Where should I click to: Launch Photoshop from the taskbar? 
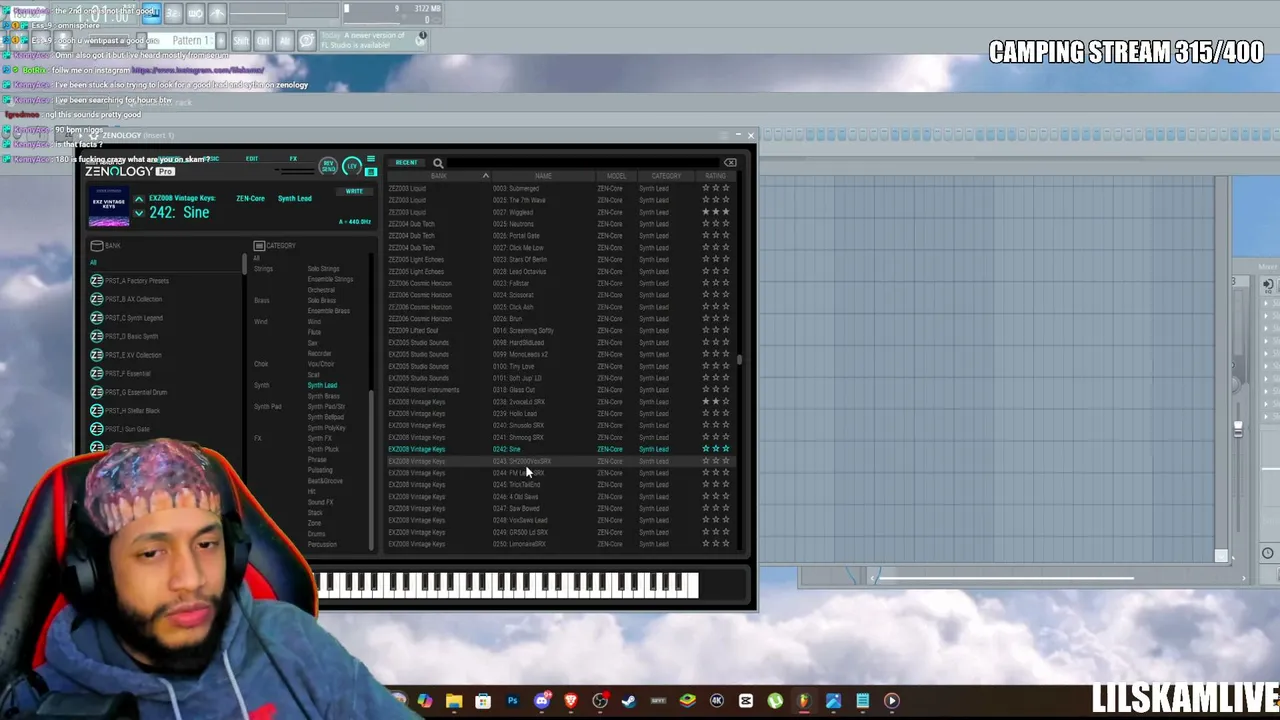(512, 701)
